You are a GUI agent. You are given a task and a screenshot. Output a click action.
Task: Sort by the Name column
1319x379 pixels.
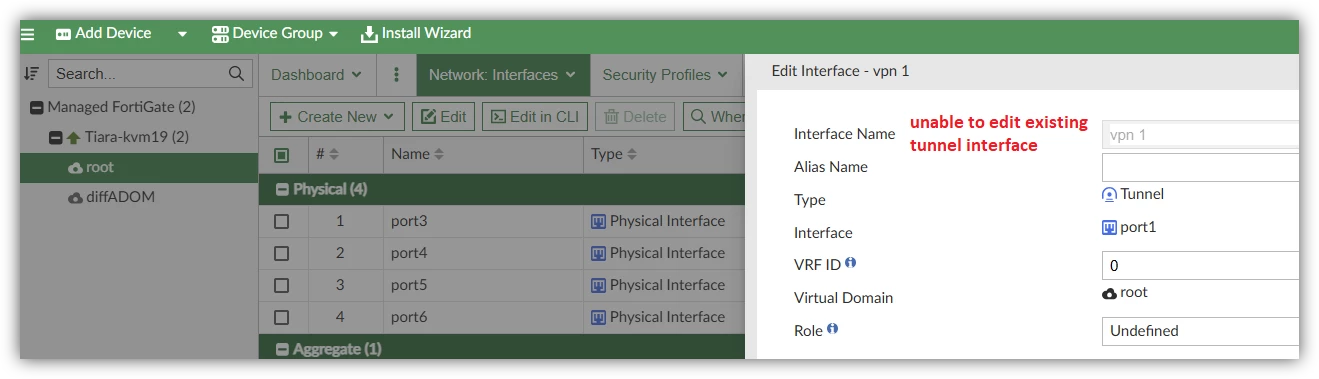click(418, 155)
